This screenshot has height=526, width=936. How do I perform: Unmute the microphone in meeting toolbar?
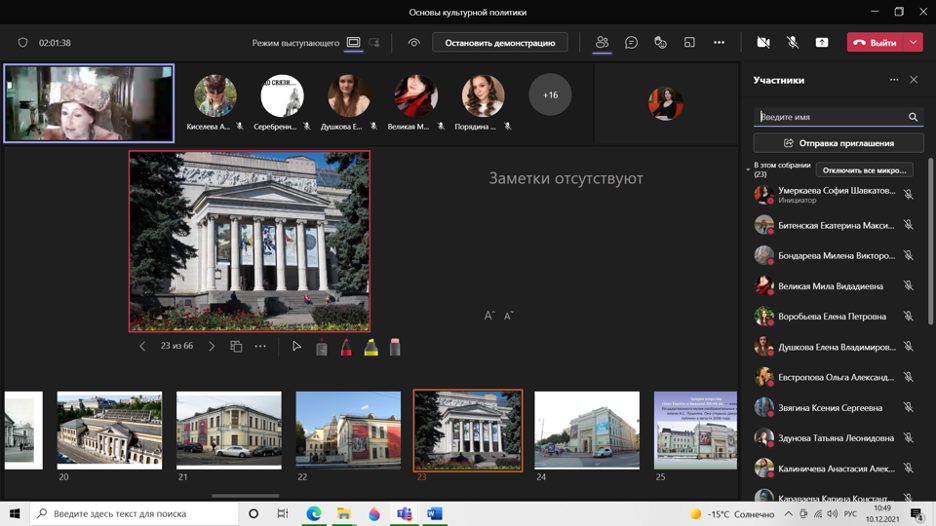point(792,43)
